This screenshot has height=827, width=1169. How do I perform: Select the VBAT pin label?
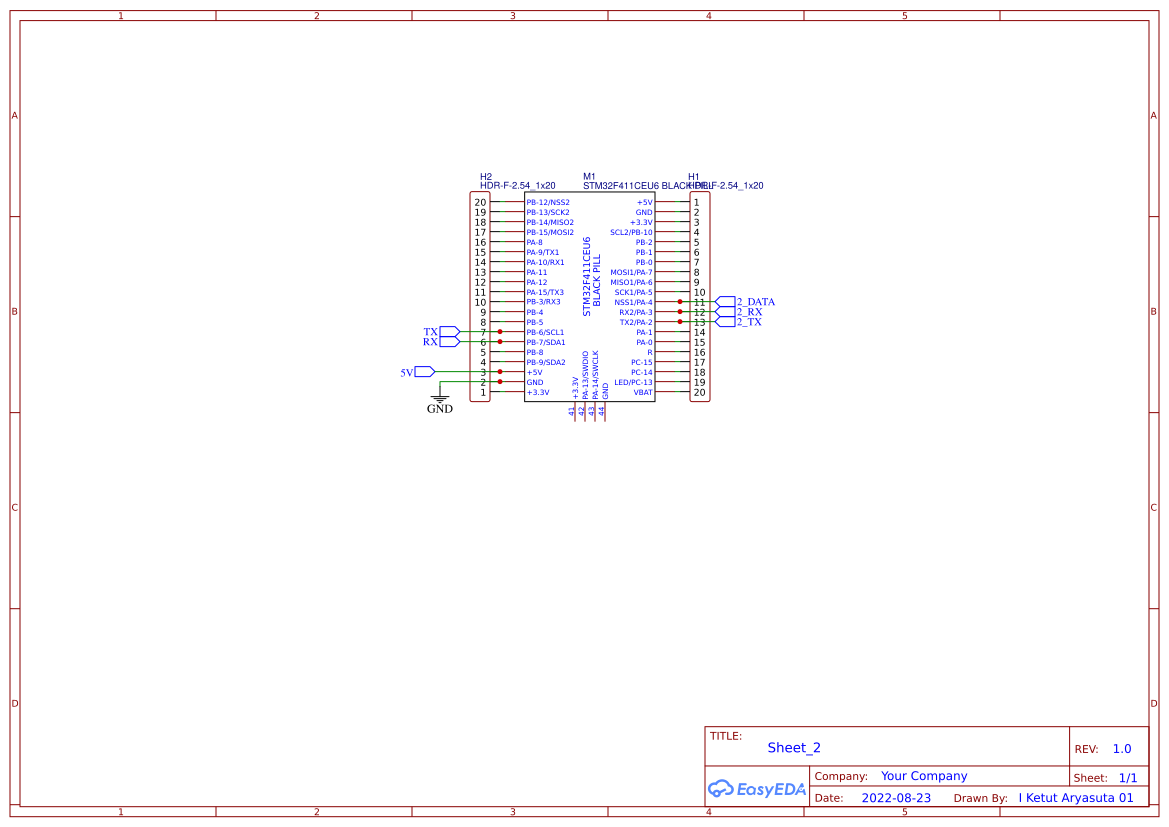(642, 392)
